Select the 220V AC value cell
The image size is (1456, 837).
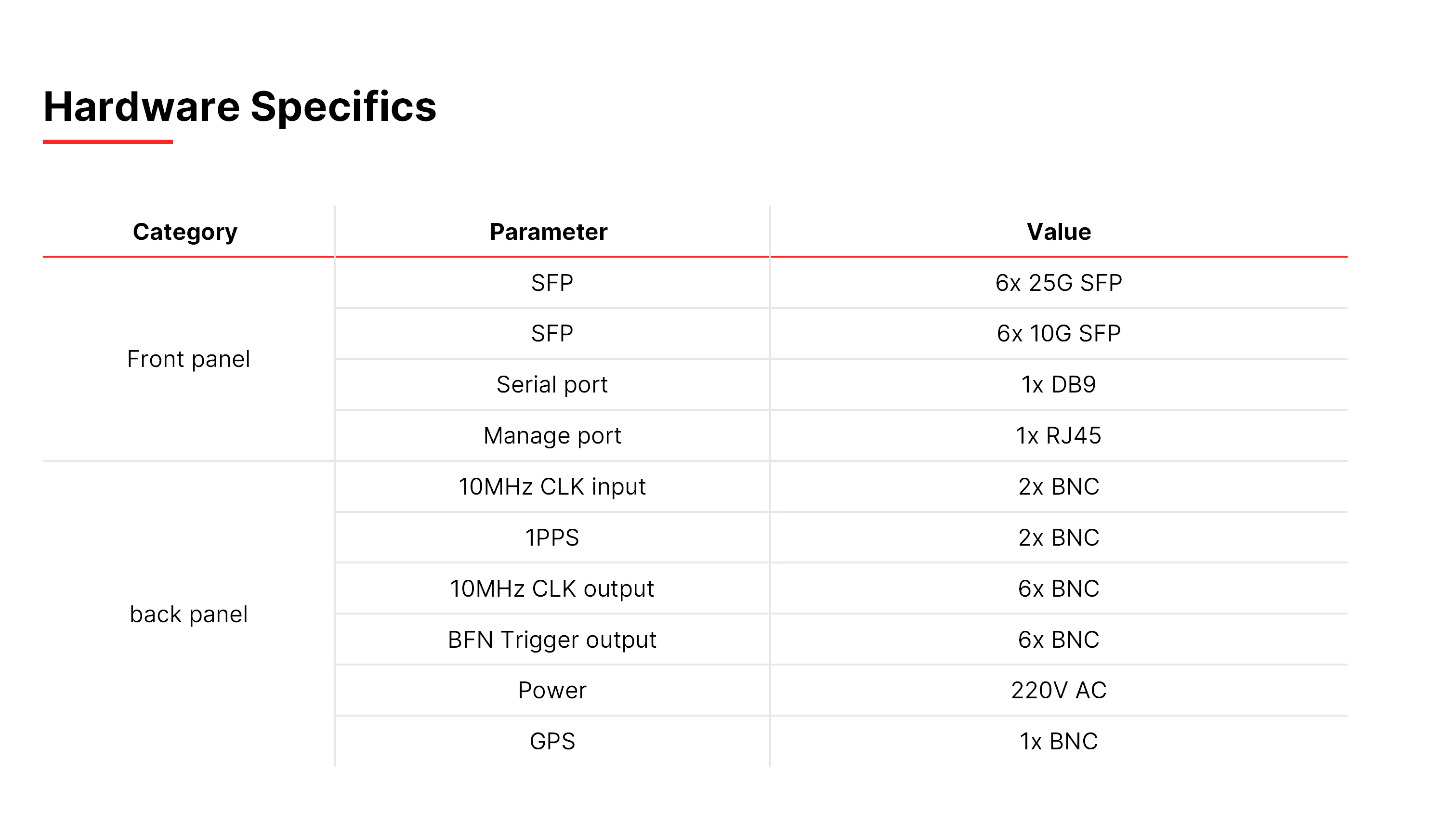tap(1059, 691)
